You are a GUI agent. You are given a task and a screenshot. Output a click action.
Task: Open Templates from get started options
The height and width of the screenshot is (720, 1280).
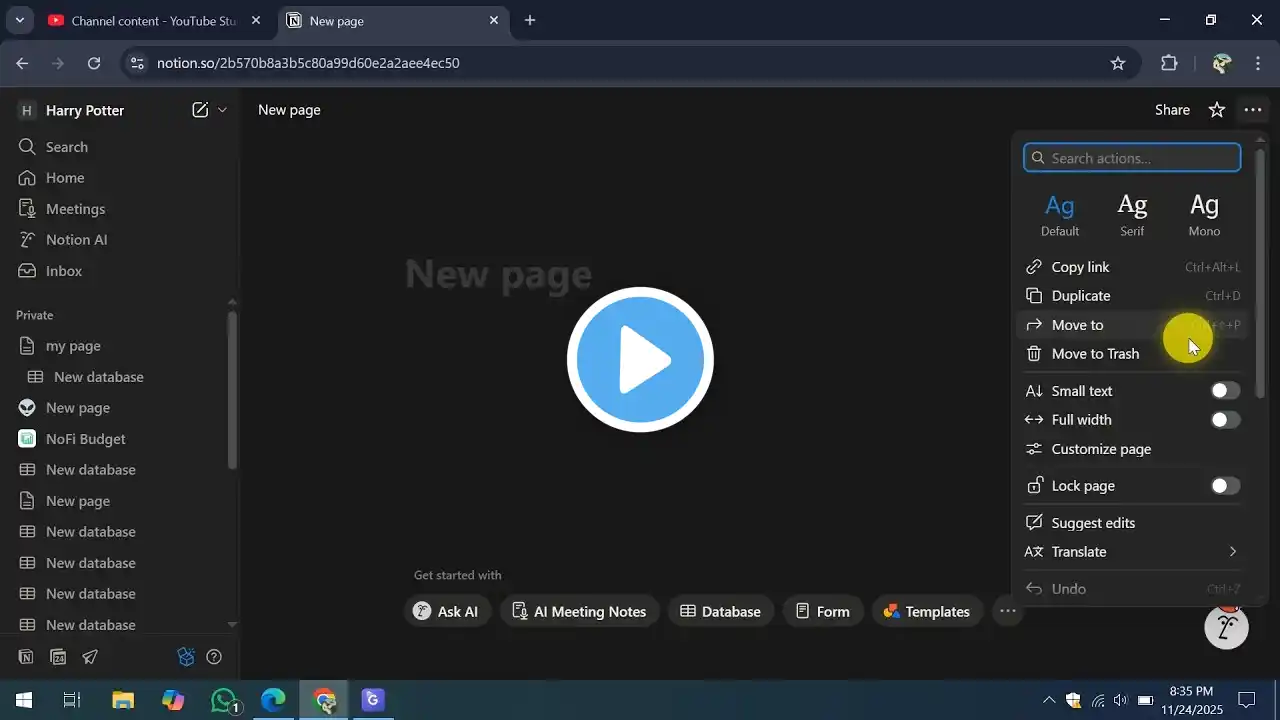(927, 611)
